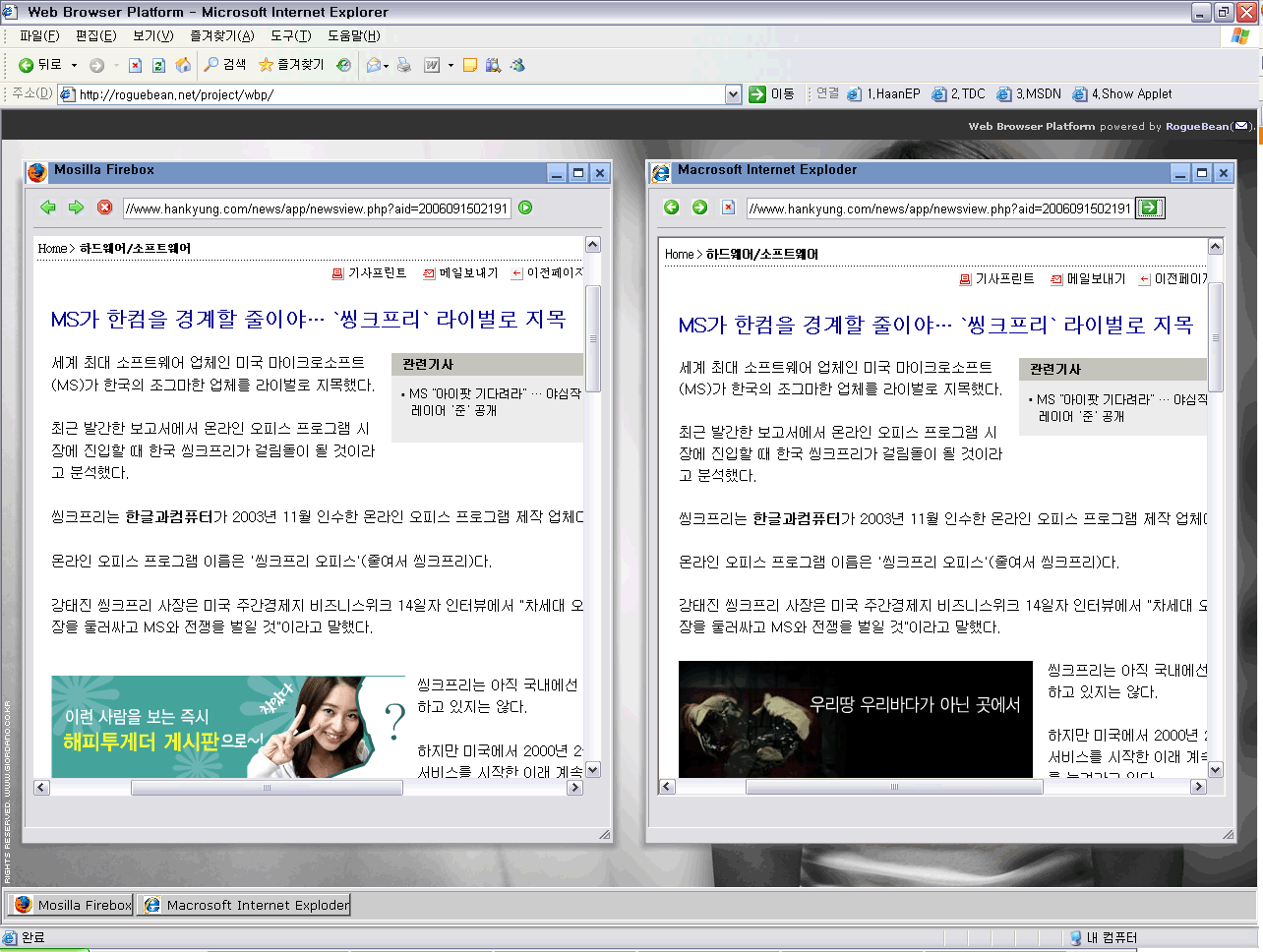Open the 파일(F) menu
The width and height of the screenshot is (1263, 952).
coord(39,35)
